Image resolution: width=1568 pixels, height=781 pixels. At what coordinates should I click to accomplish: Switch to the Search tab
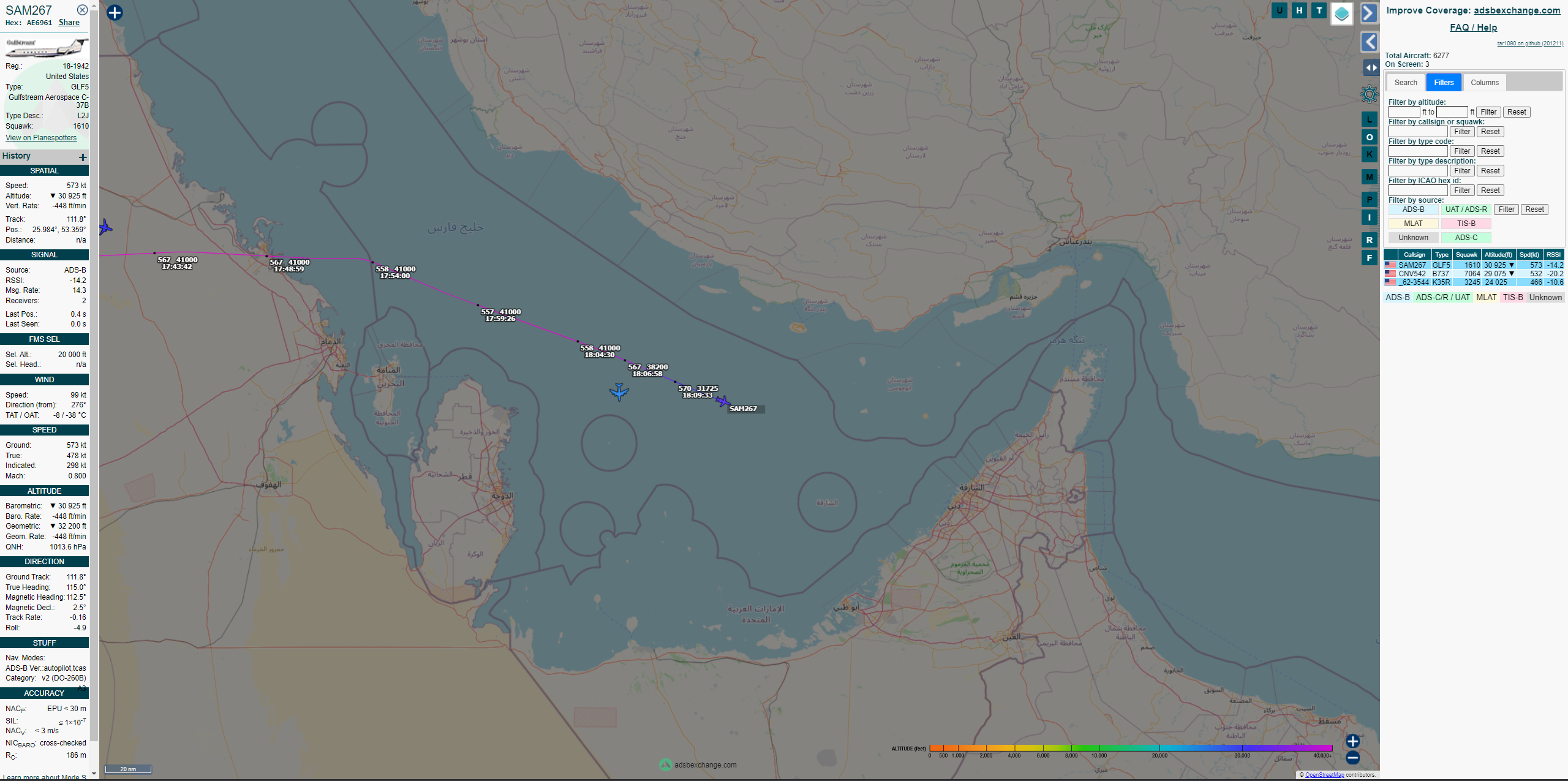coord(1406,83)
